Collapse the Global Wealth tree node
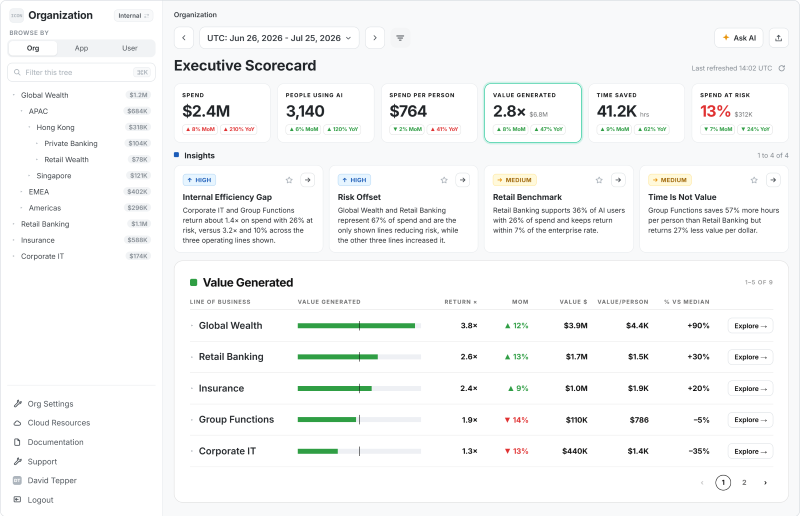The height and width of the screenshot is (516, 800). [x=13, y=95]
